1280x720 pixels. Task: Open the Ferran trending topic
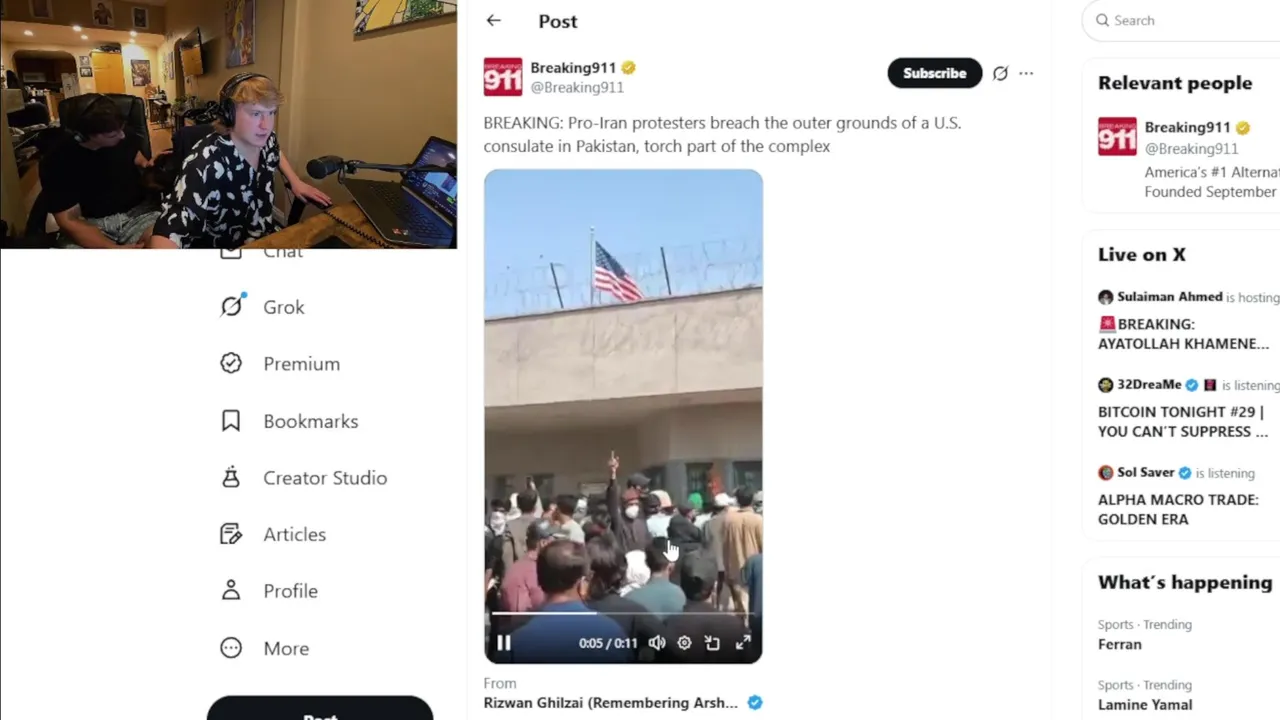coord(1120,644)
